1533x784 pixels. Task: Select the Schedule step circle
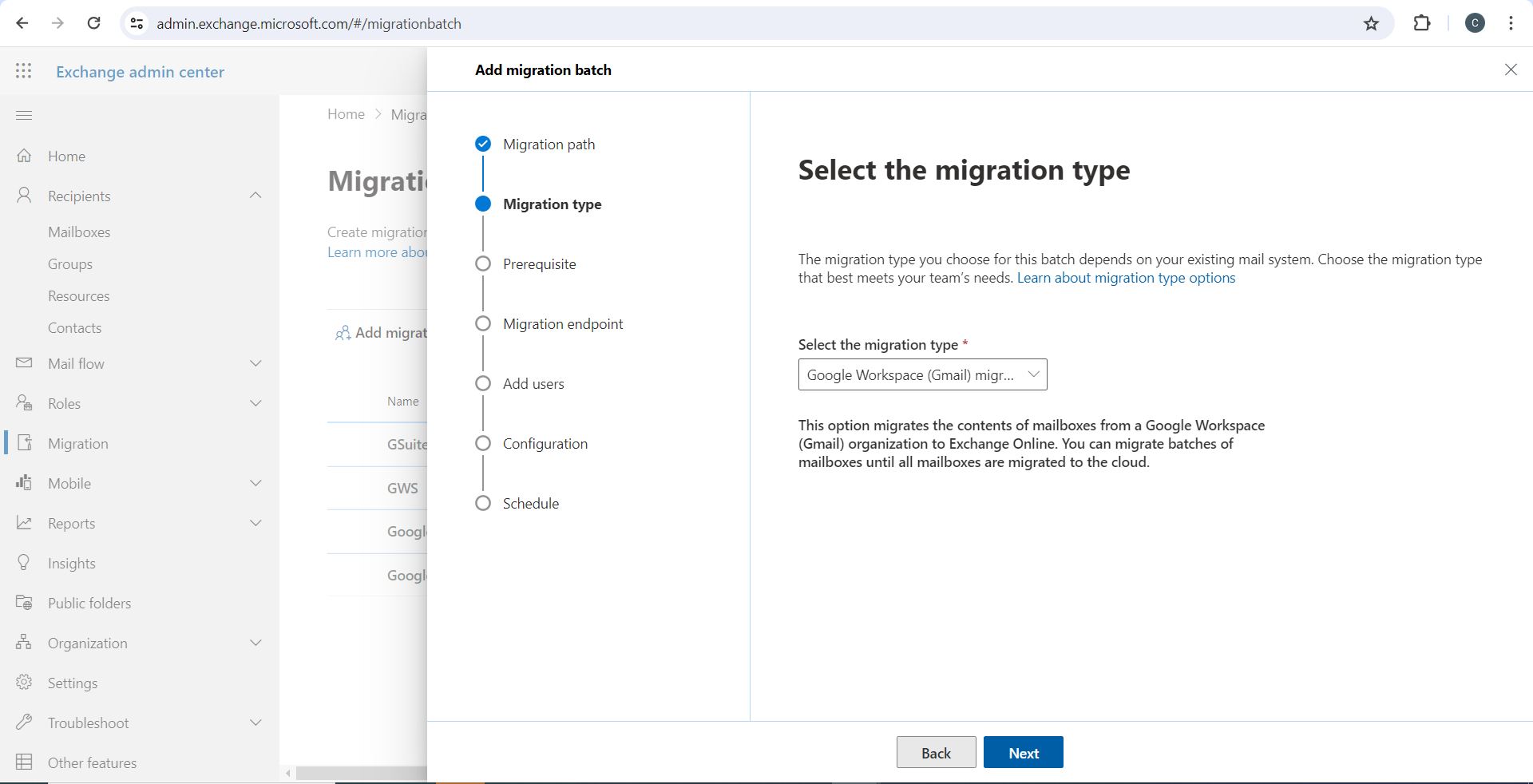click(483, 504)
